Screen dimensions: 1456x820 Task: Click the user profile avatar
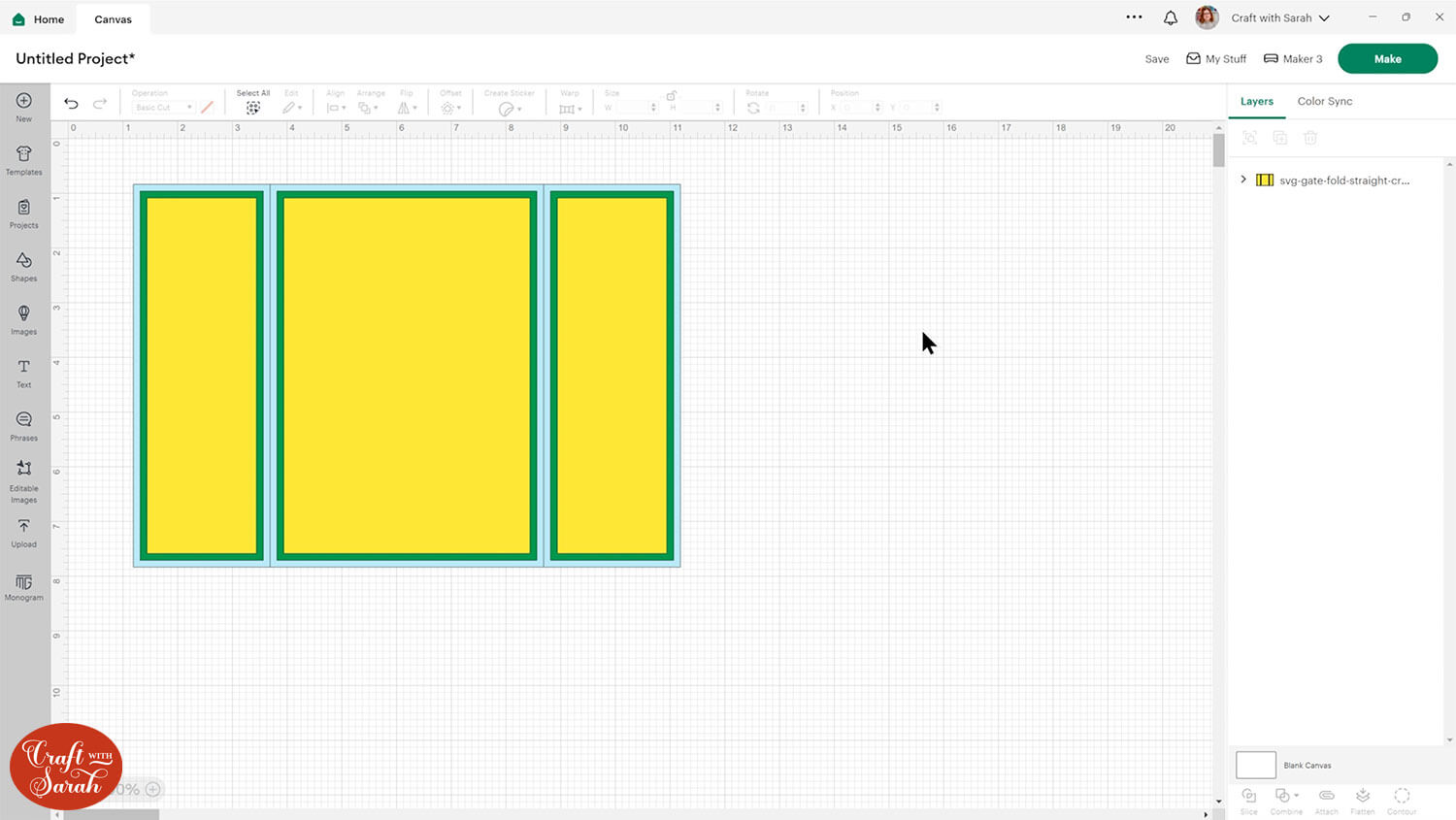(x=1207, y=17)
